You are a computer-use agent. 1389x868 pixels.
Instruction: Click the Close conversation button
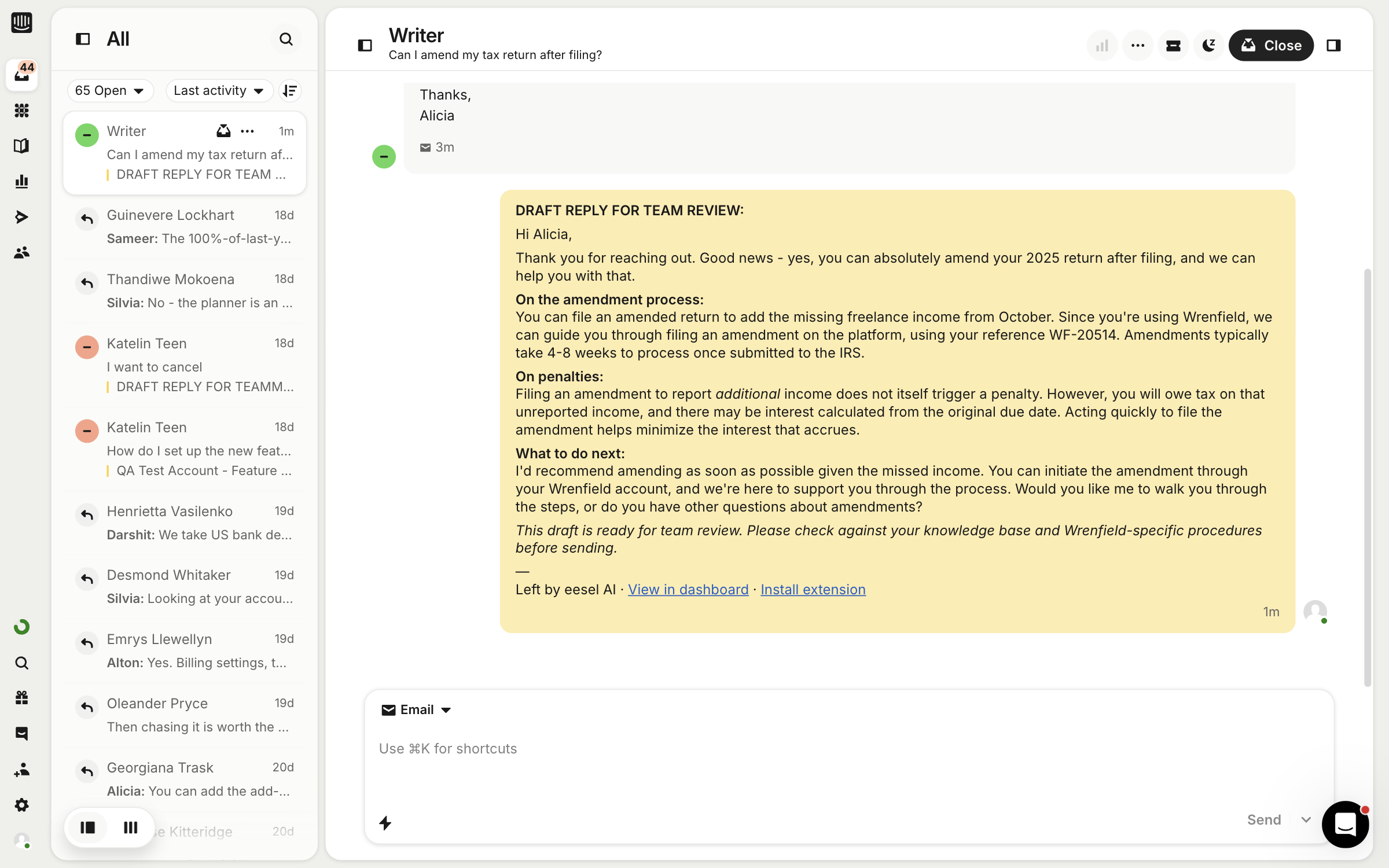(x=1271, y=45)
